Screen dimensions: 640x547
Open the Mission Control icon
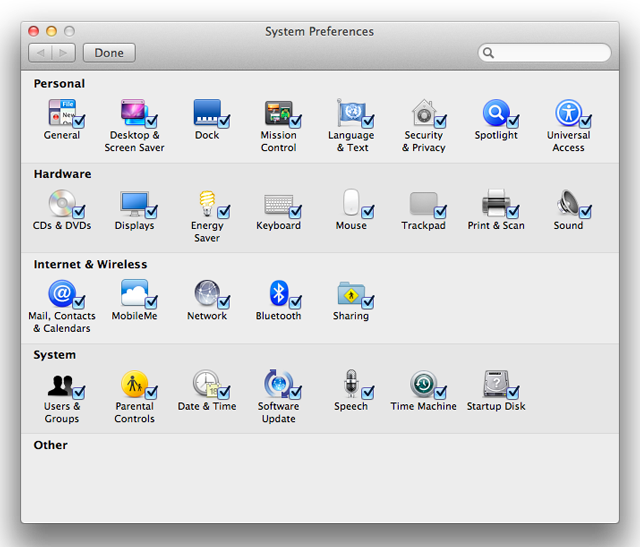tap(278, 112)
